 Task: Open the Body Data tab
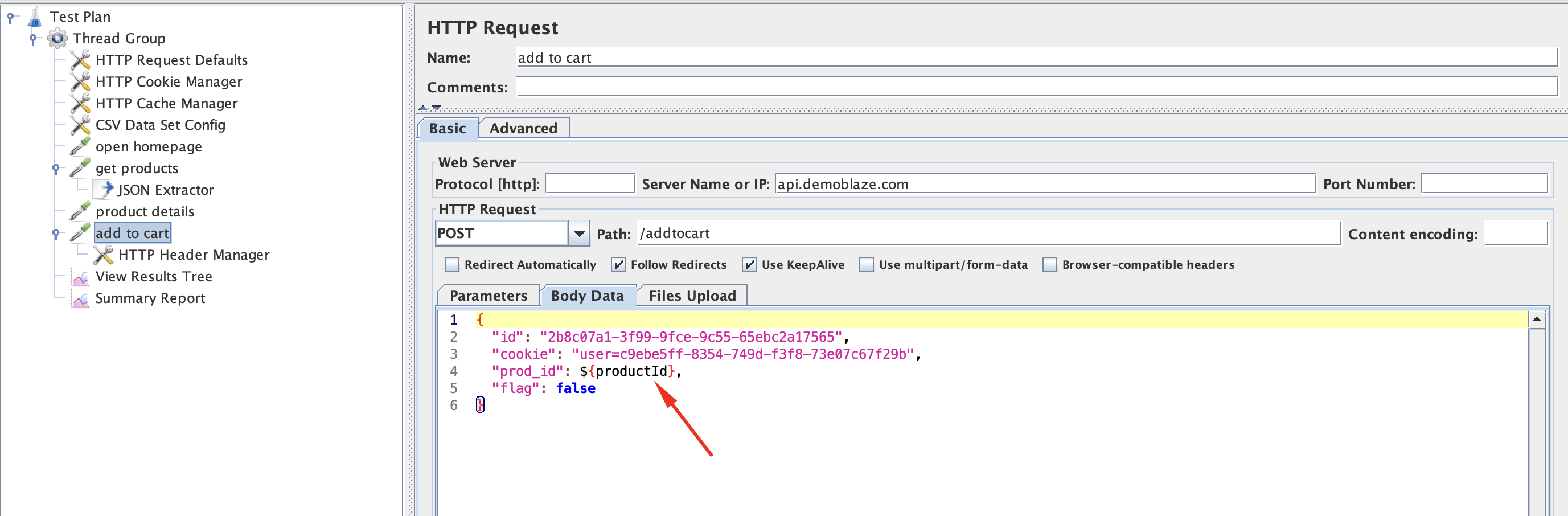point(588,296)
